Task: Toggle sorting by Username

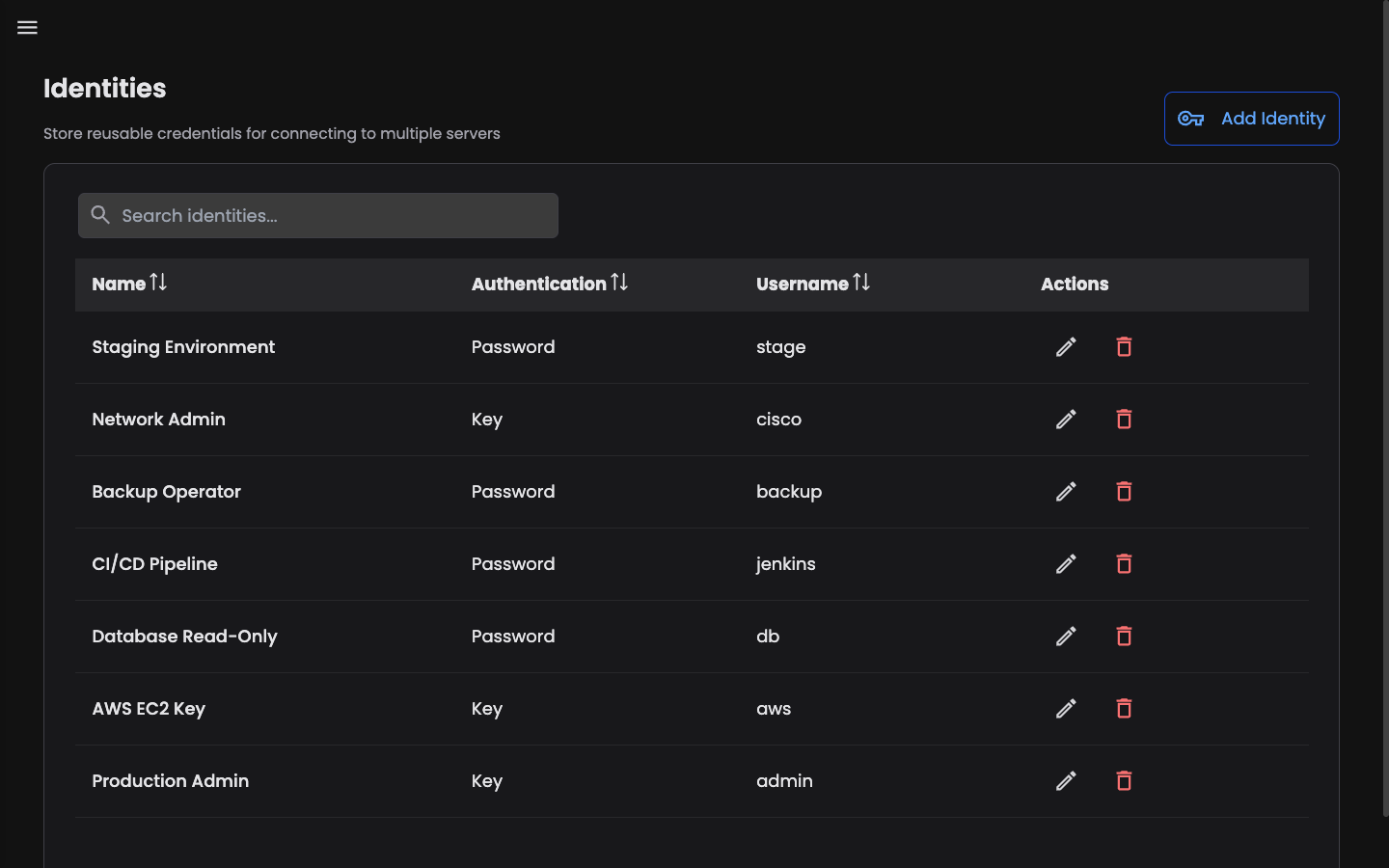Action: (x=860, y=283)
